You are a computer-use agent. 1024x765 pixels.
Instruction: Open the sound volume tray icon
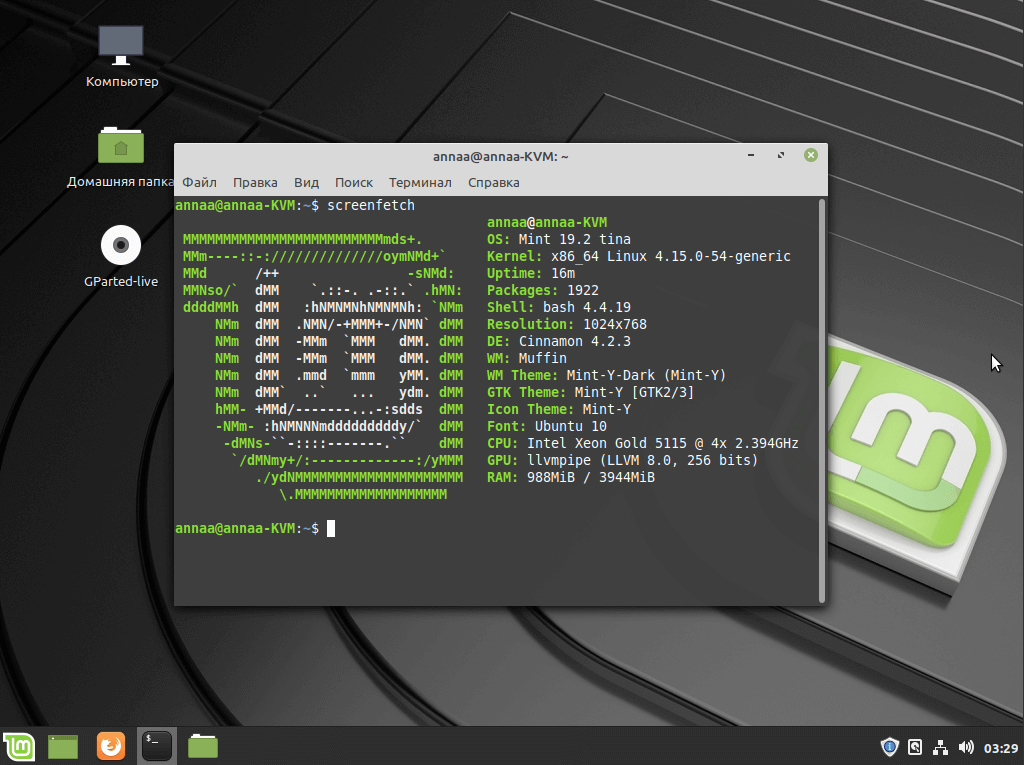pos(966,747)
